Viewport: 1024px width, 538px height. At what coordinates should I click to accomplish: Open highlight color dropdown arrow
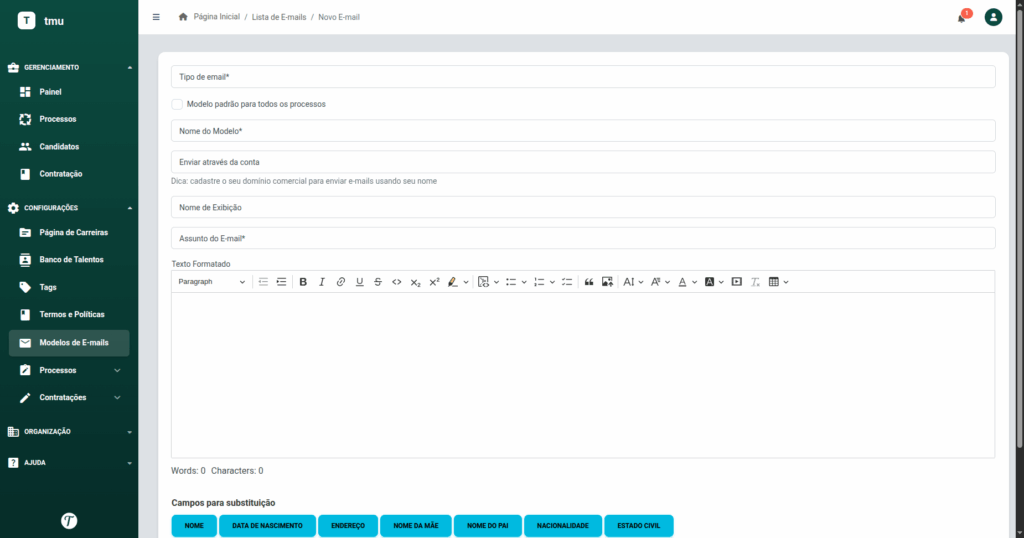tap(466, 282)
